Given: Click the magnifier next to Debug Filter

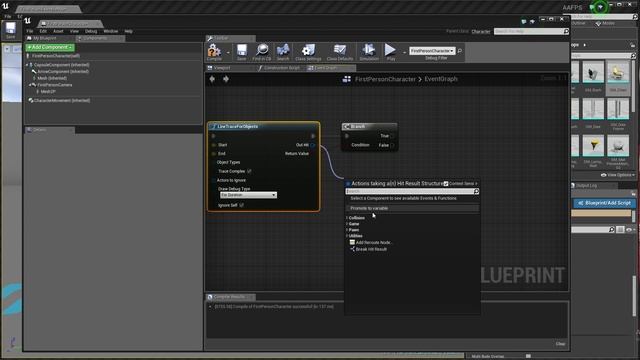Looking at the screenshot, I should 460,51.
